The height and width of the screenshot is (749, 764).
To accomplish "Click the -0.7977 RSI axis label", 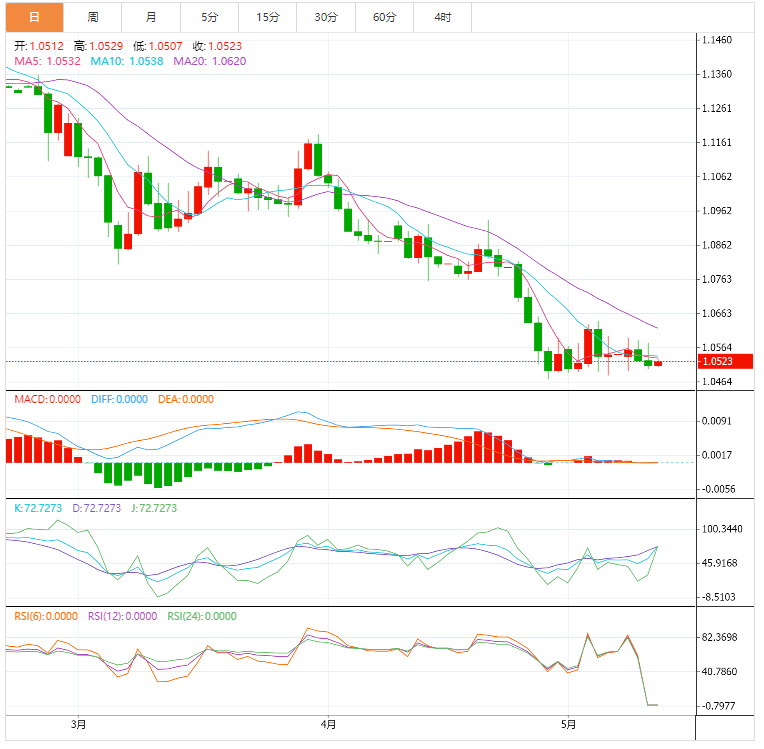I will point(718,706).
